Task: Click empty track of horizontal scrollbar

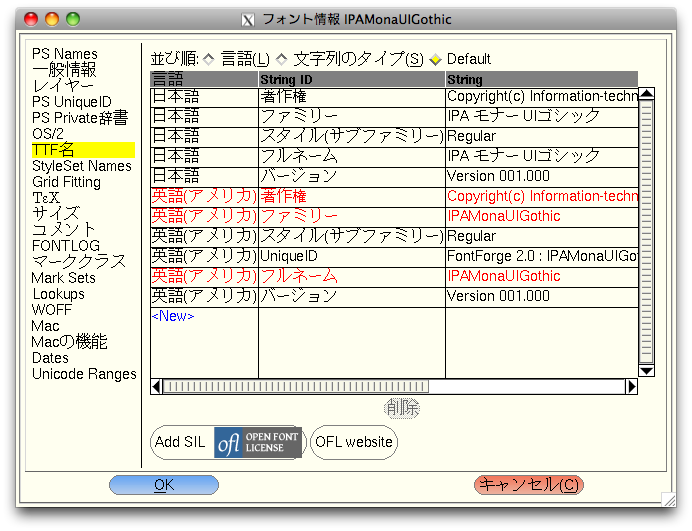Action: [527, 387]
